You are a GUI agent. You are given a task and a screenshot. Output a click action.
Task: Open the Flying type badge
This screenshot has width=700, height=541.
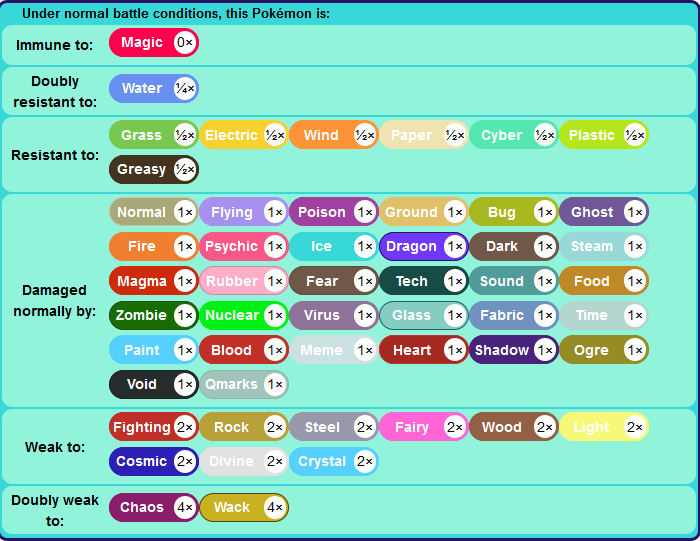(x=244, y=212)
